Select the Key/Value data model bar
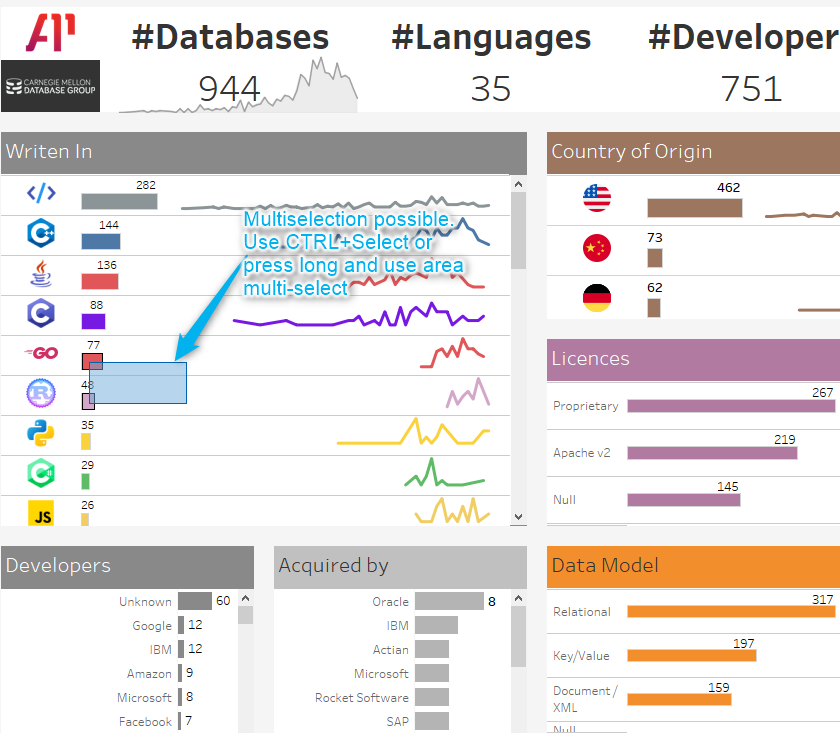Image resolution: width=840 pixels, height=733 pixels. pos(692,656)
